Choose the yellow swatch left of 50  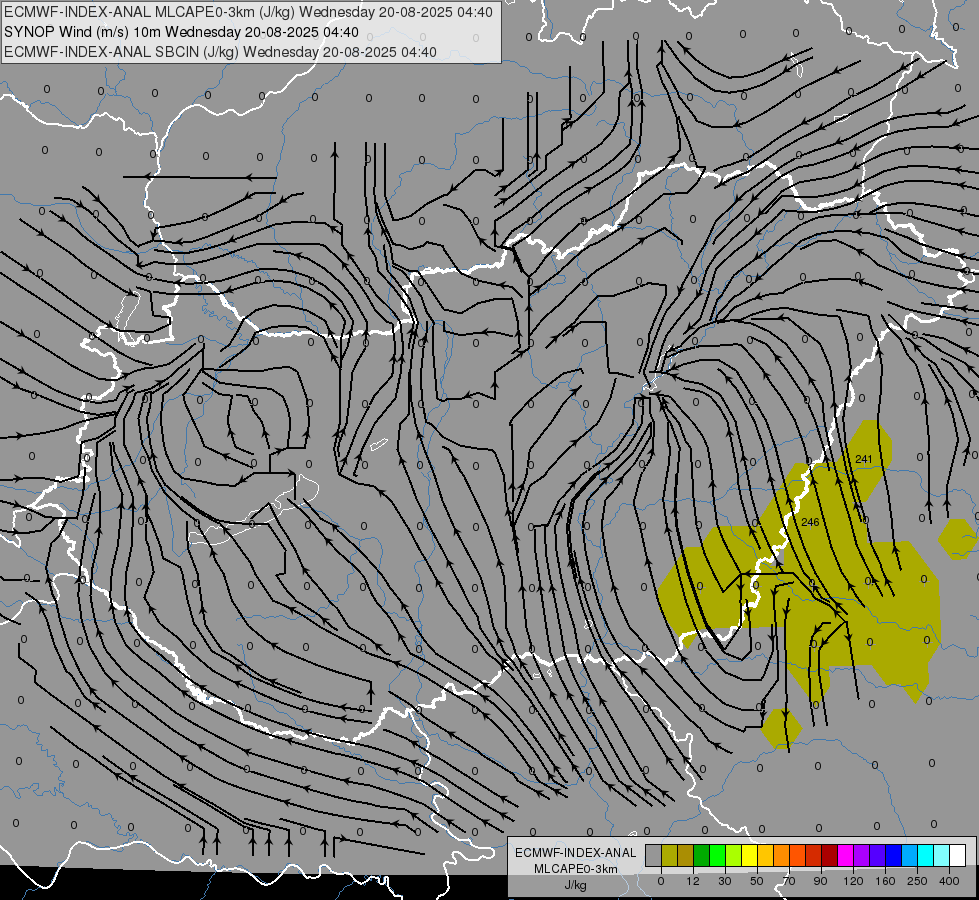point(750,855)
